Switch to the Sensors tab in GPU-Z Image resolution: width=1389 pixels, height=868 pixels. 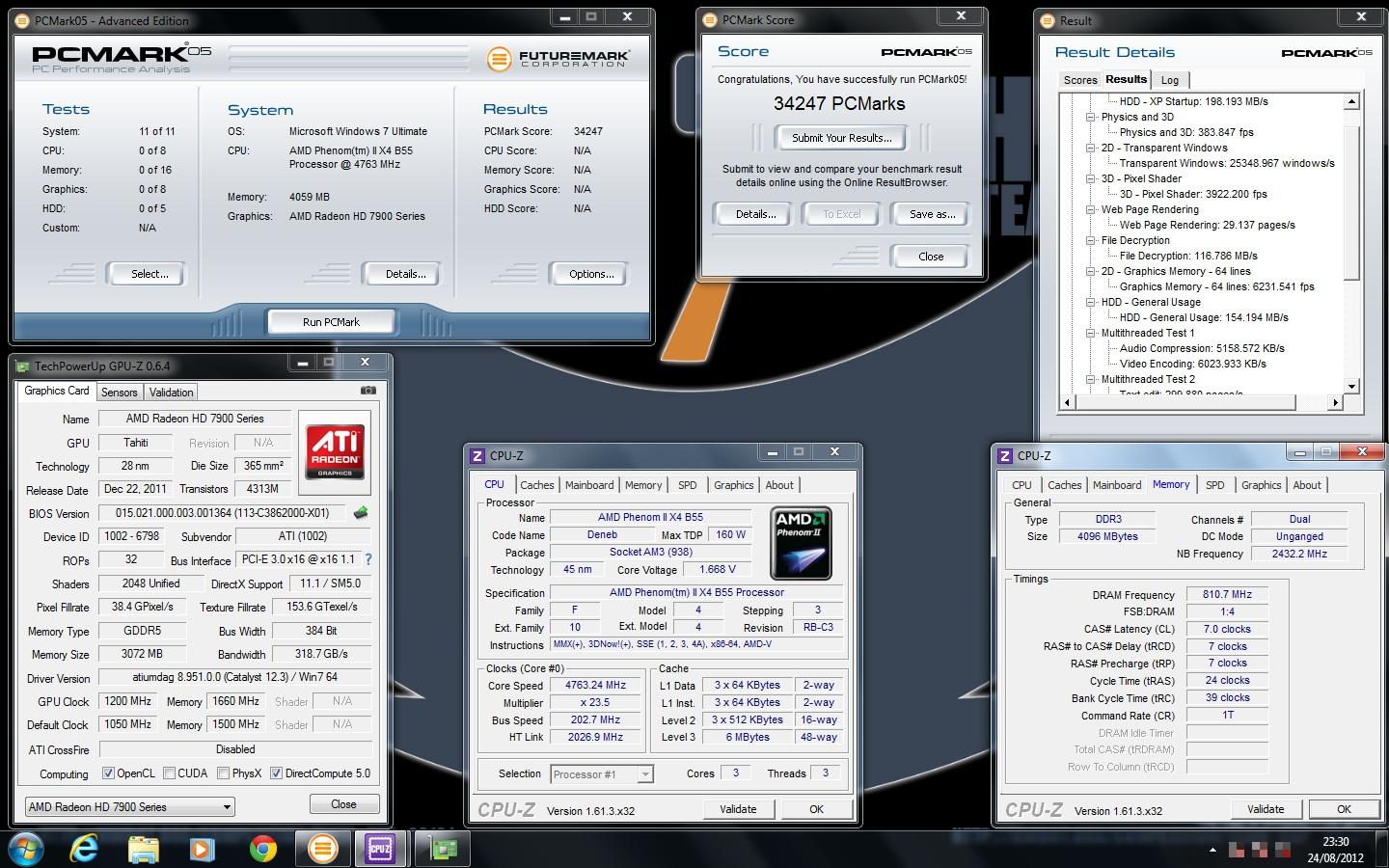click(120, 393)
